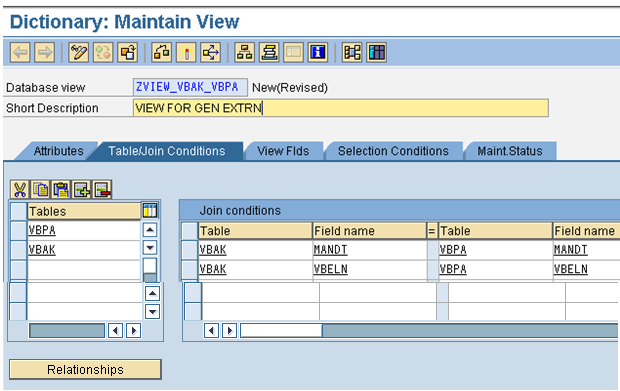Open Tables column configuration icon
This screenshot has height=391, width=620.
(150, 211)
